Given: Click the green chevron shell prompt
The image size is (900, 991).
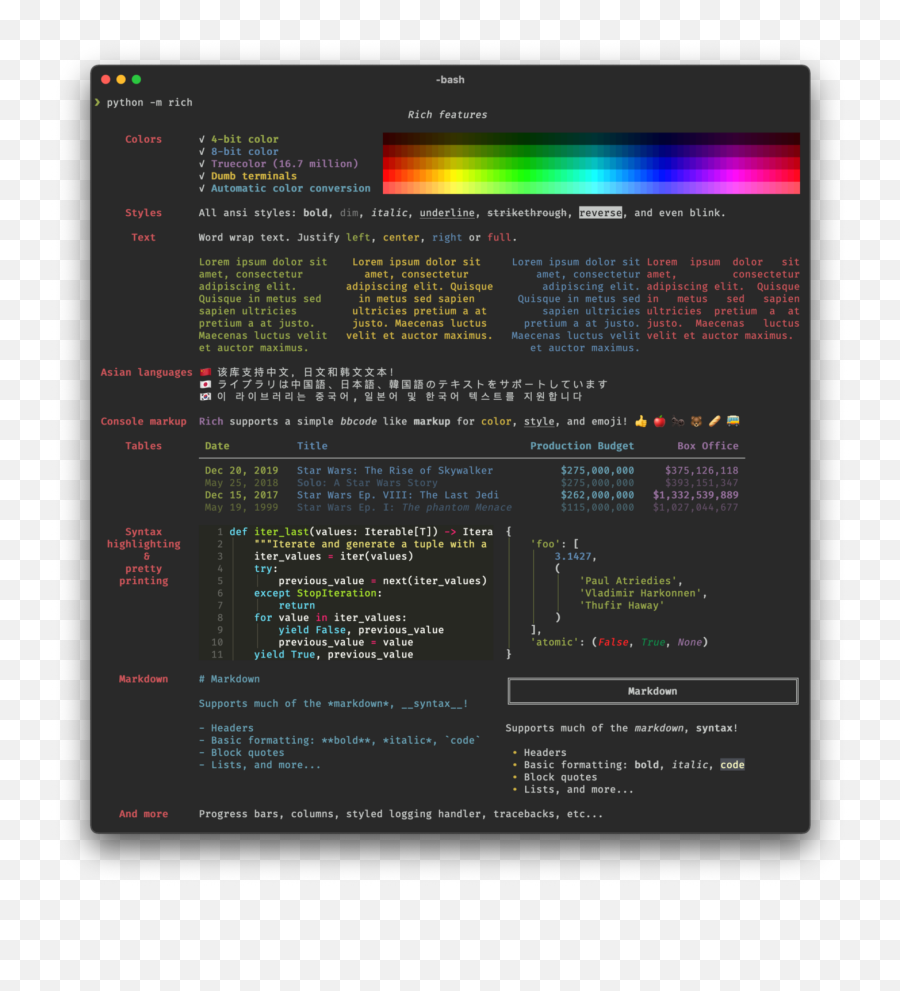Looking at the screenshot, I should pyautogui.click(x=97, y=102).
